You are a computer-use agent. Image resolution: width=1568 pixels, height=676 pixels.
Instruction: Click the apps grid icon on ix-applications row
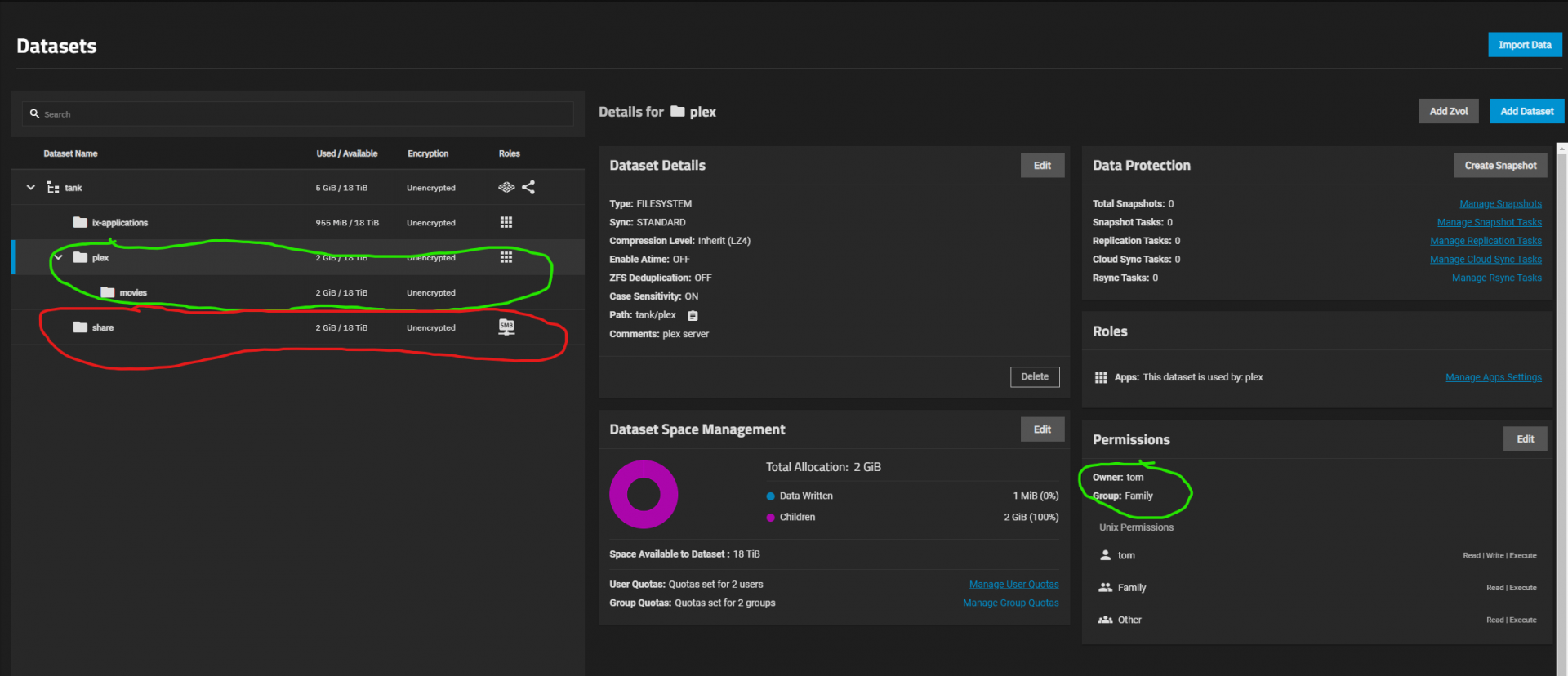click(506, 222)
